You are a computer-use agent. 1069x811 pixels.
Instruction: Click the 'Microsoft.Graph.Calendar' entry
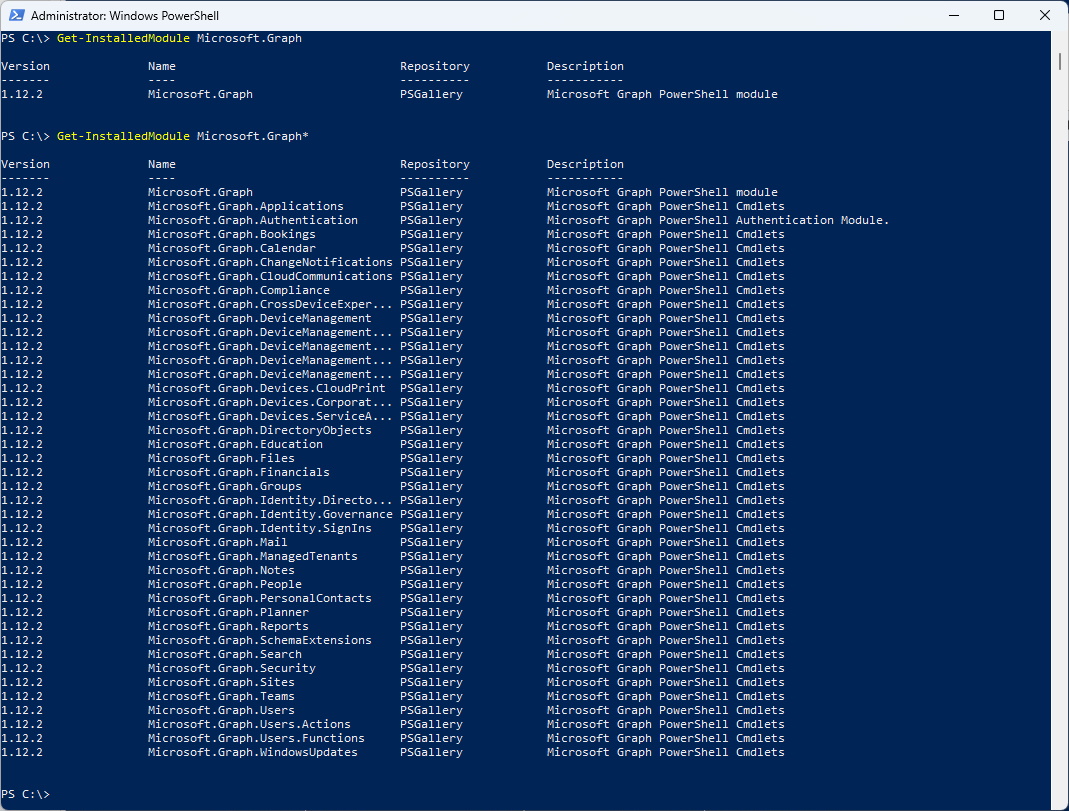(x=232, y=248)
